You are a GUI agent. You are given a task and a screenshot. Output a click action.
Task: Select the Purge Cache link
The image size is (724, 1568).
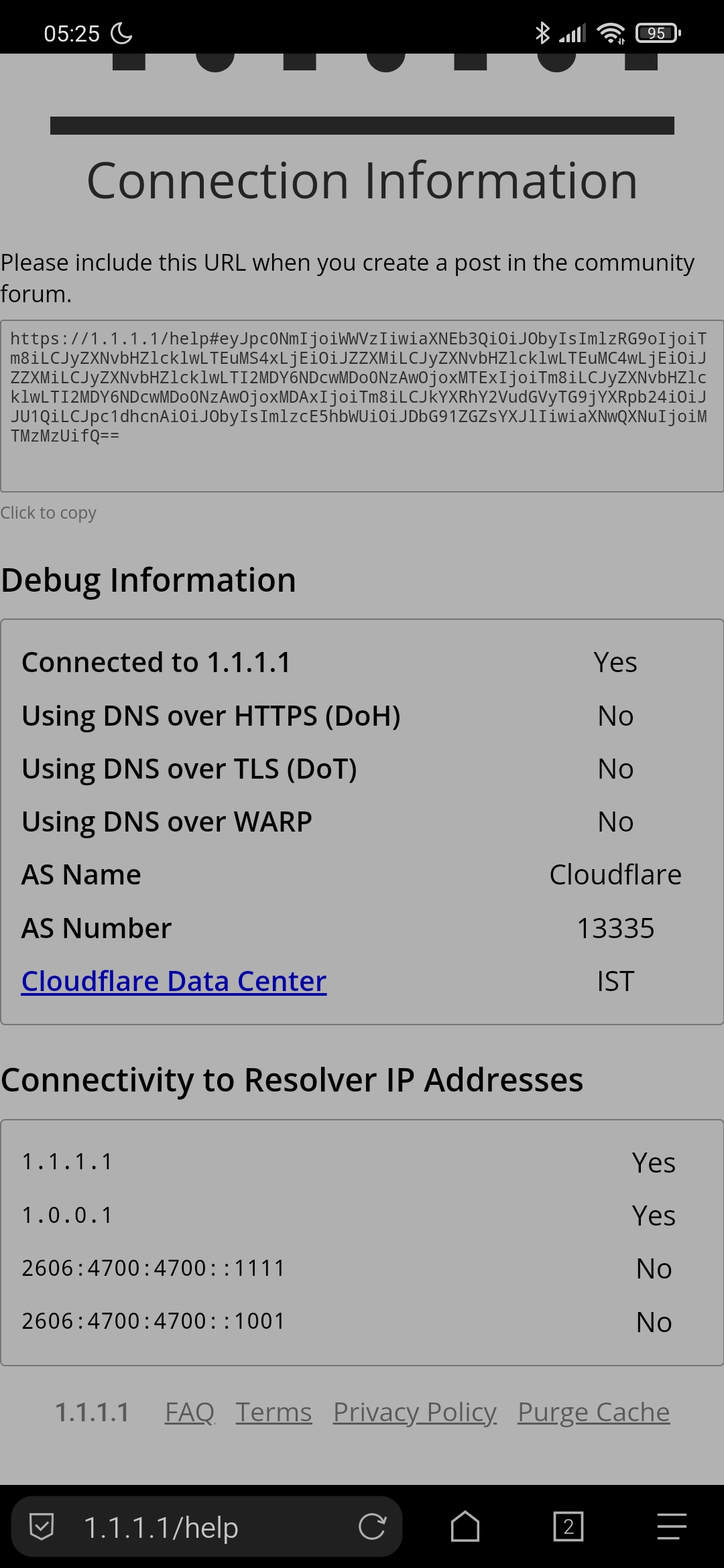click(593, 1413)
